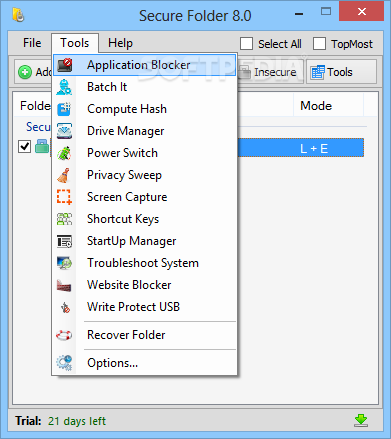Start Screen Capture from the menu

(144, 197)
